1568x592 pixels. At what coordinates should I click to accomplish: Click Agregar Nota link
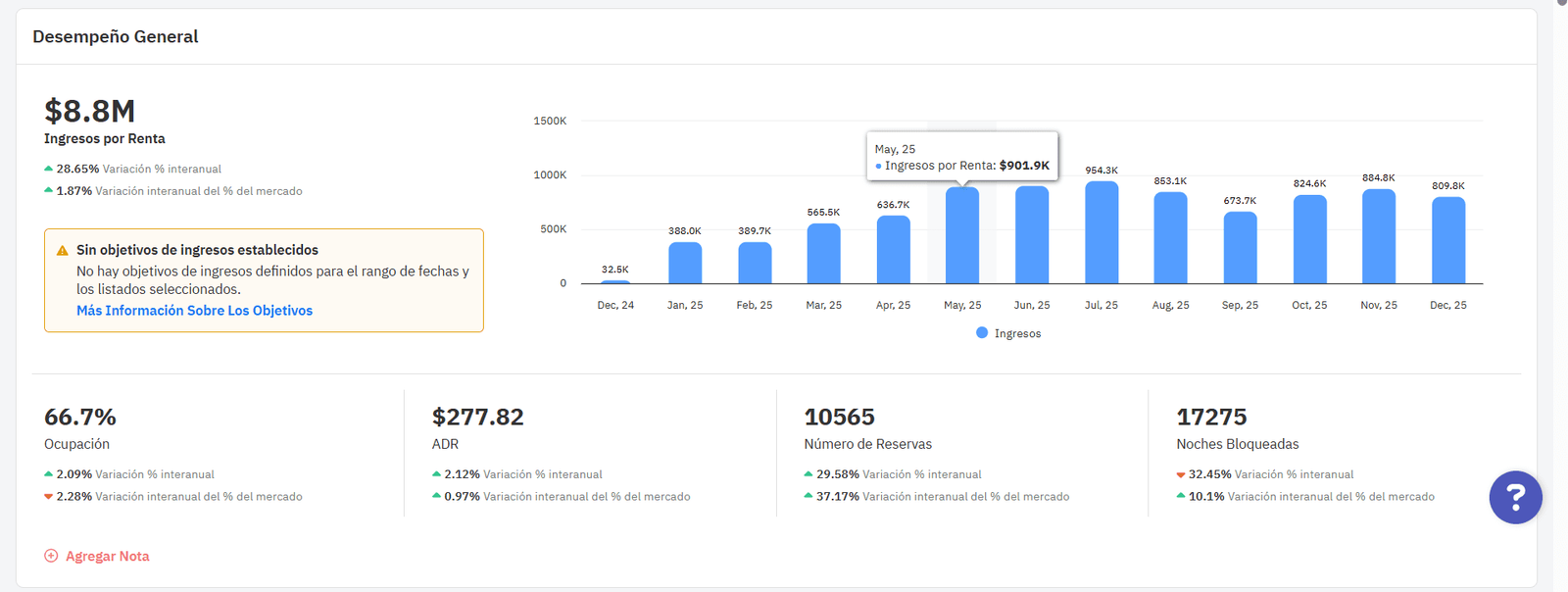tap(108, 556)
